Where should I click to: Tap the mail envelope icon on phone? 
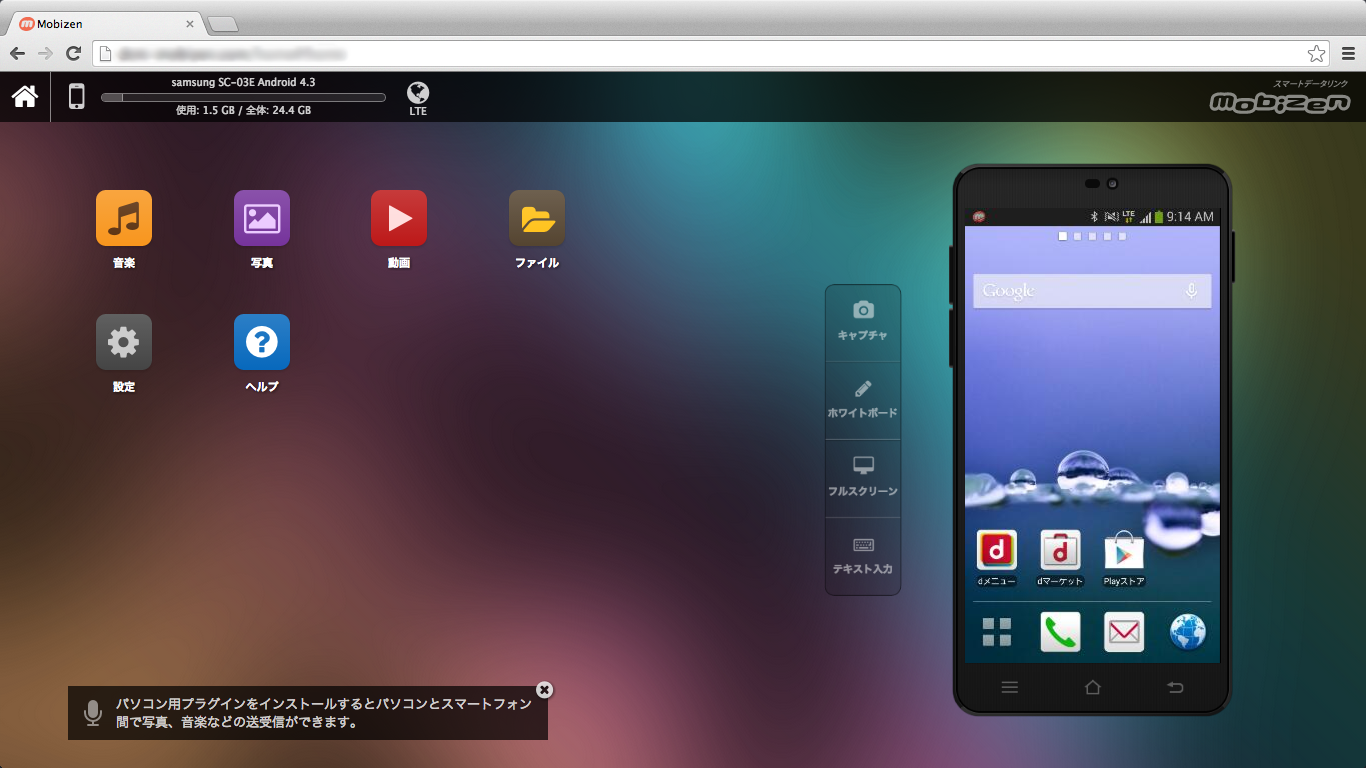pyautogui.click(x=1124, y=632)
